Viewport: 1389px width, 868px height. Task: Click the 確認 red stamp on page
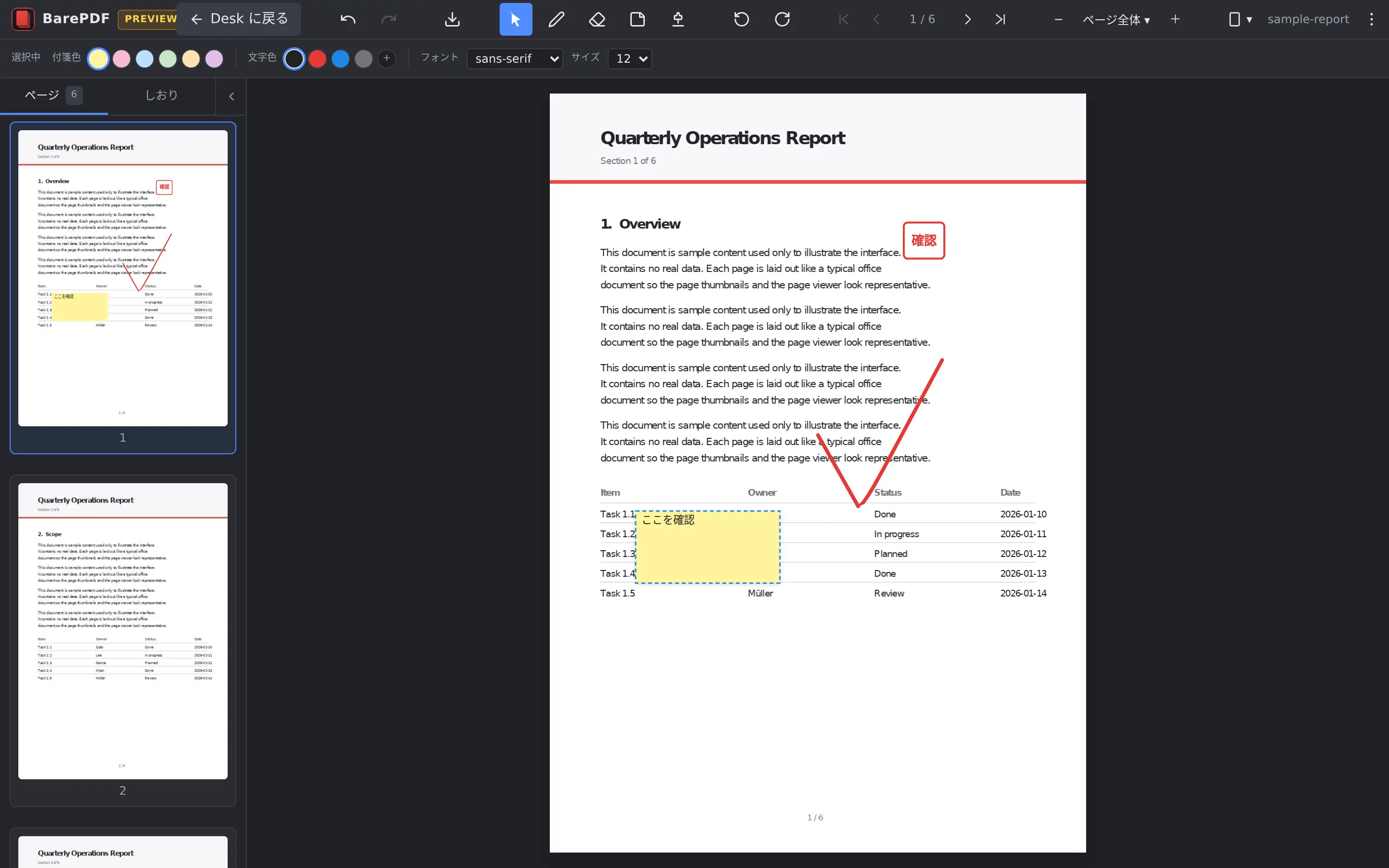pyautogui.click(x=924, y=241)
